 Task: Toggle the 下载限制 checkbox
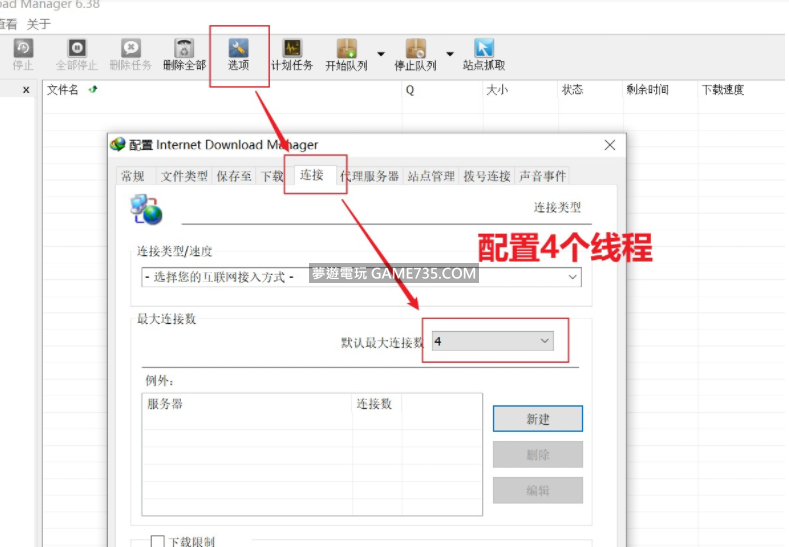pyautogui.click(x=157, y=541)
